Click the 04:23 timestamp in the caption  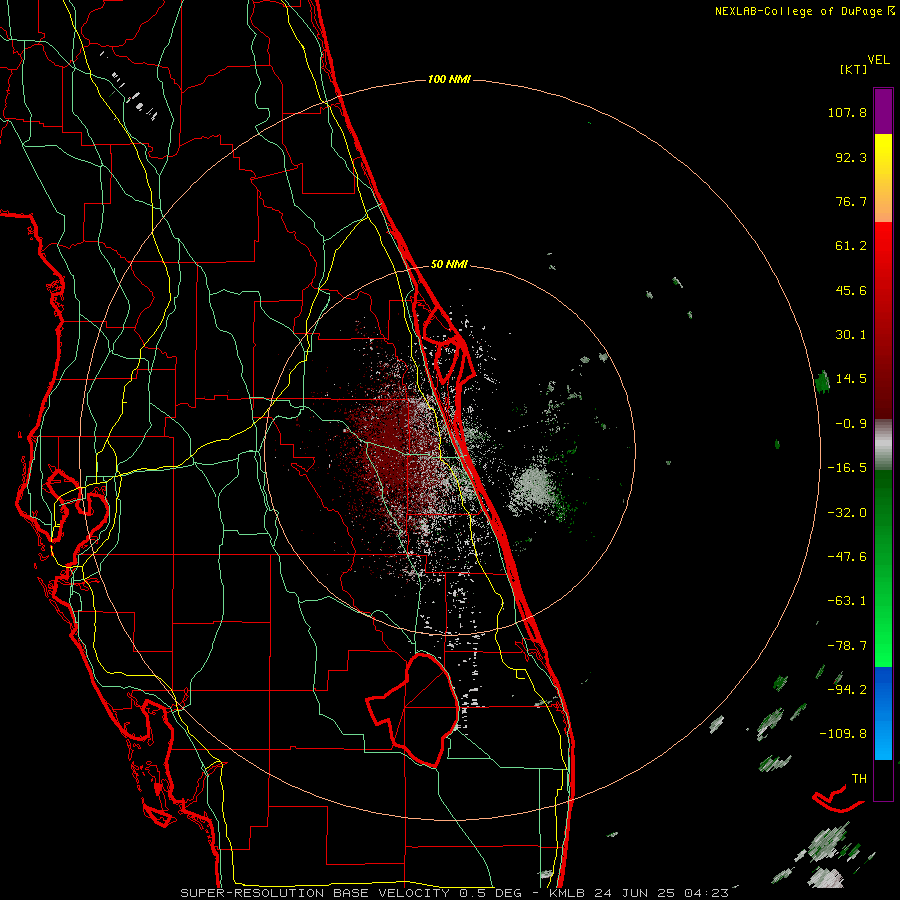(707, 893)
